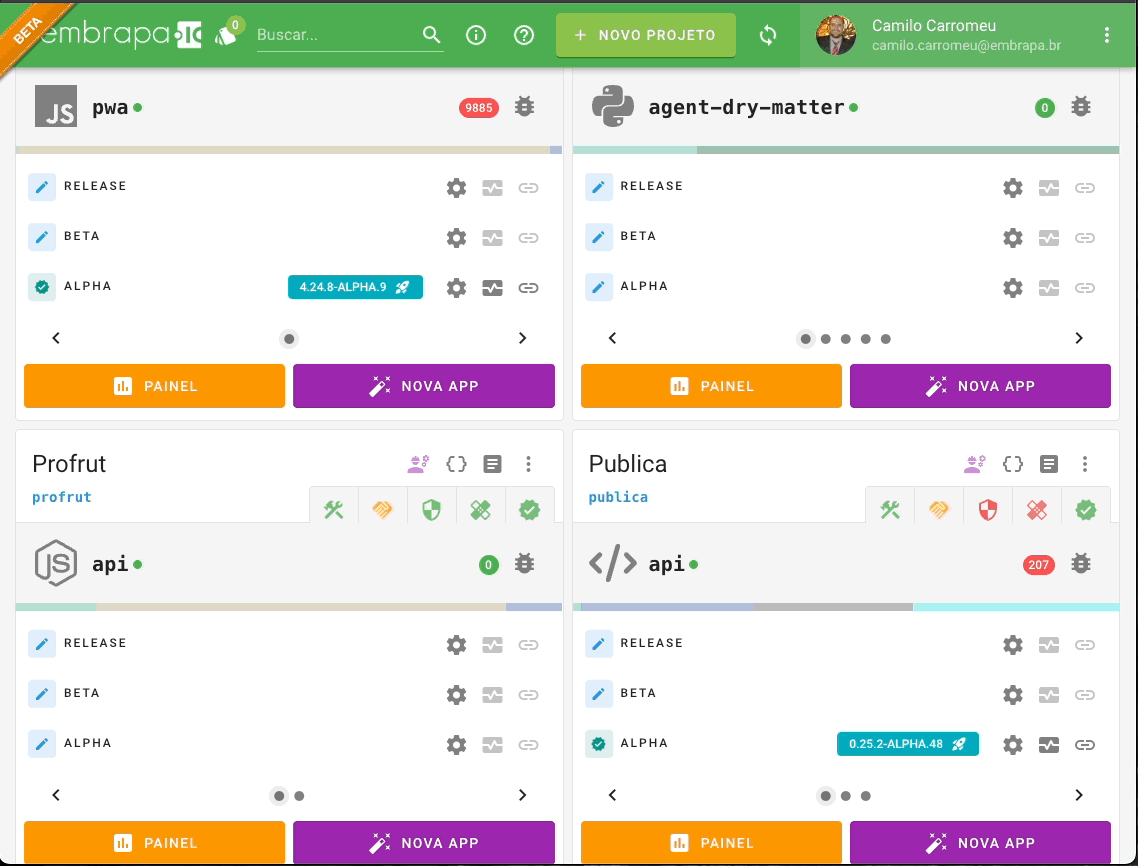This screenshot has height=866, width=1138.
Task: Open the 0.25.2-ALPHA.48 version badge
Action: tap(907, 744)
